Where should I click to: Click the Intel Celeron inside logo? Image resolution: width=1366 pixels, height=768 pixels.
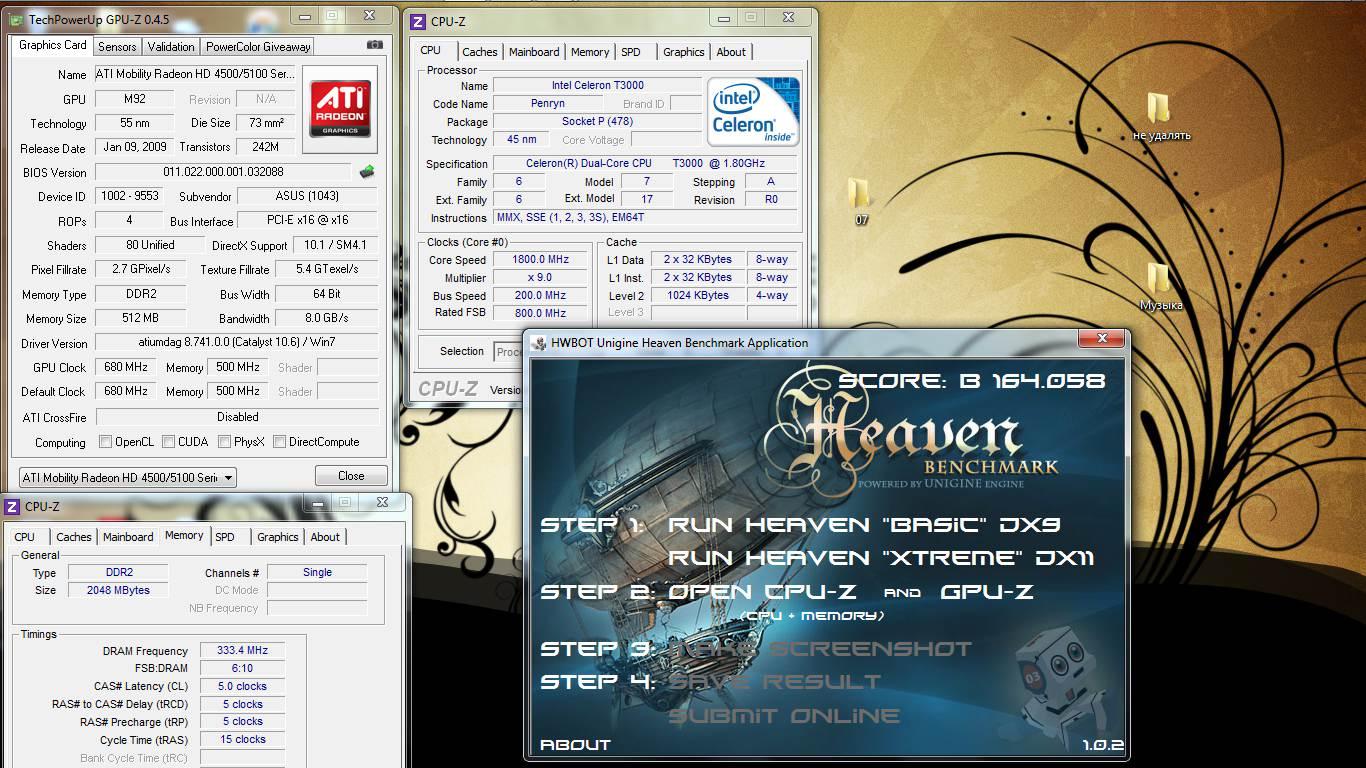(754, 111)
